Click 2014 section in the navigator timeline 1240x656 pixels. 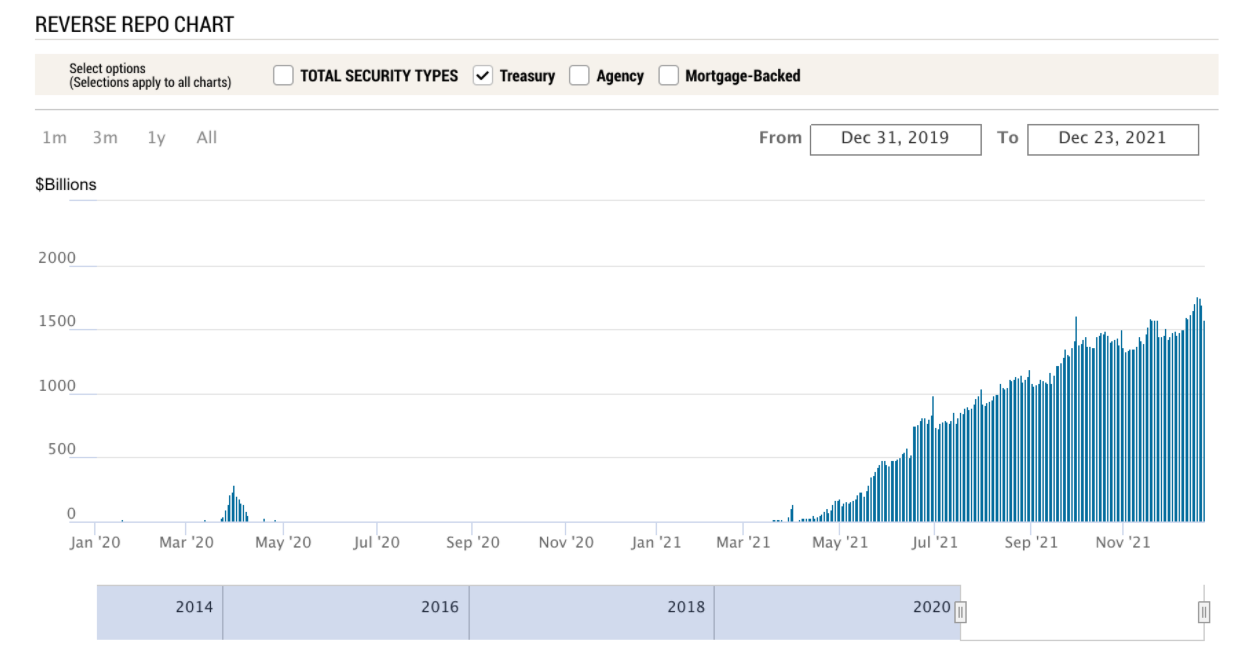[160, 612]
